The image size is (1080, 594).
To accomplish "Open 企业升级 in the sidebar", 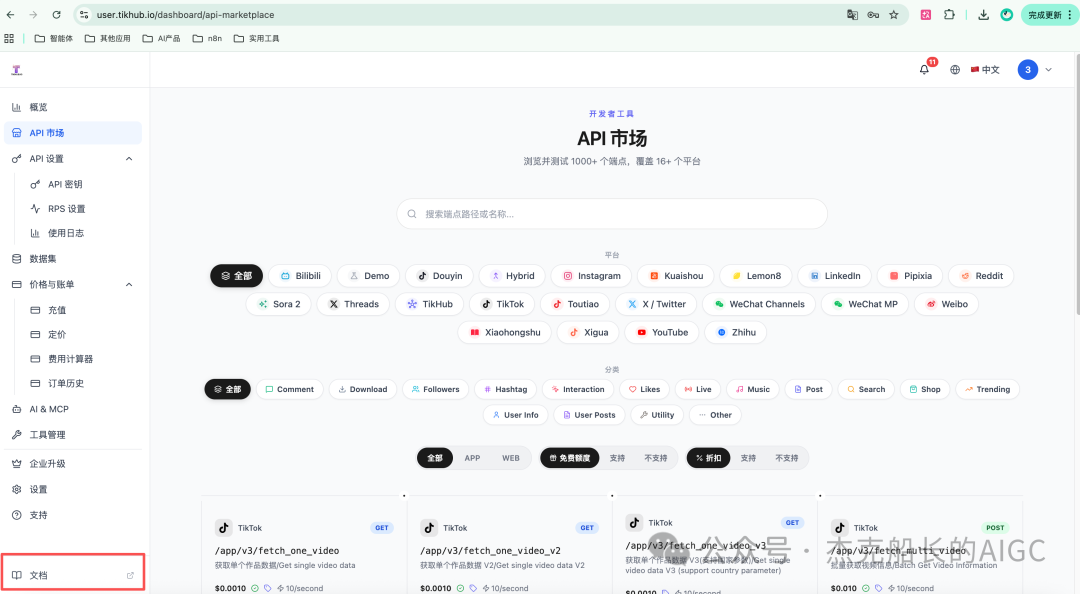I will tap(72, 464).
